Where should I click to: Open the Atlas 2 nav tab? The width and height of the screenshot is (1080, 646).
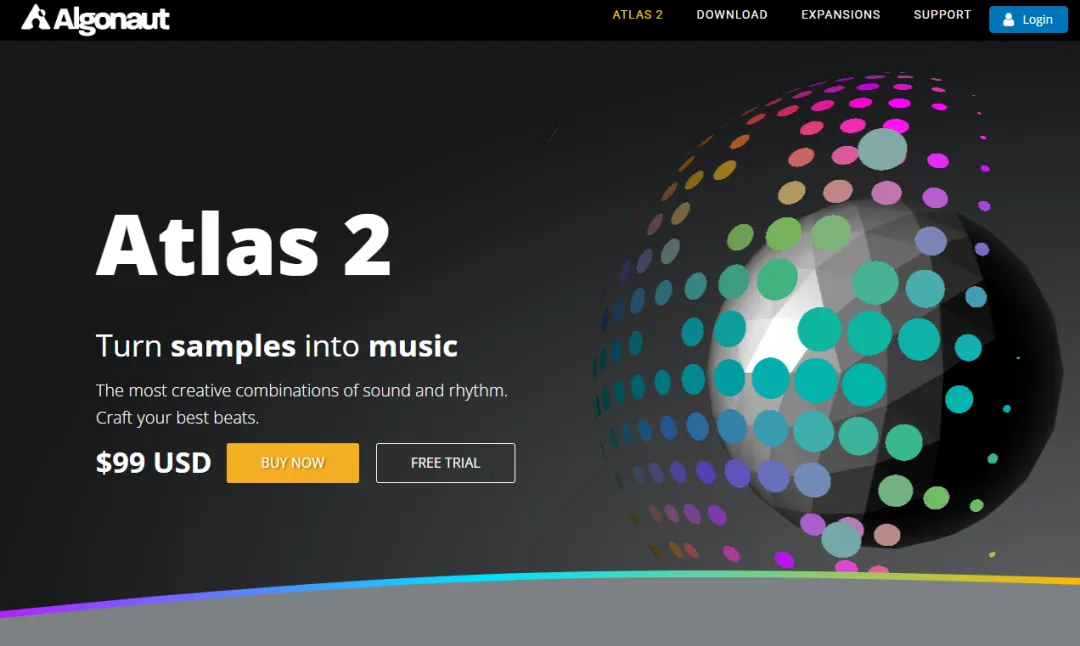pos(637,14)
